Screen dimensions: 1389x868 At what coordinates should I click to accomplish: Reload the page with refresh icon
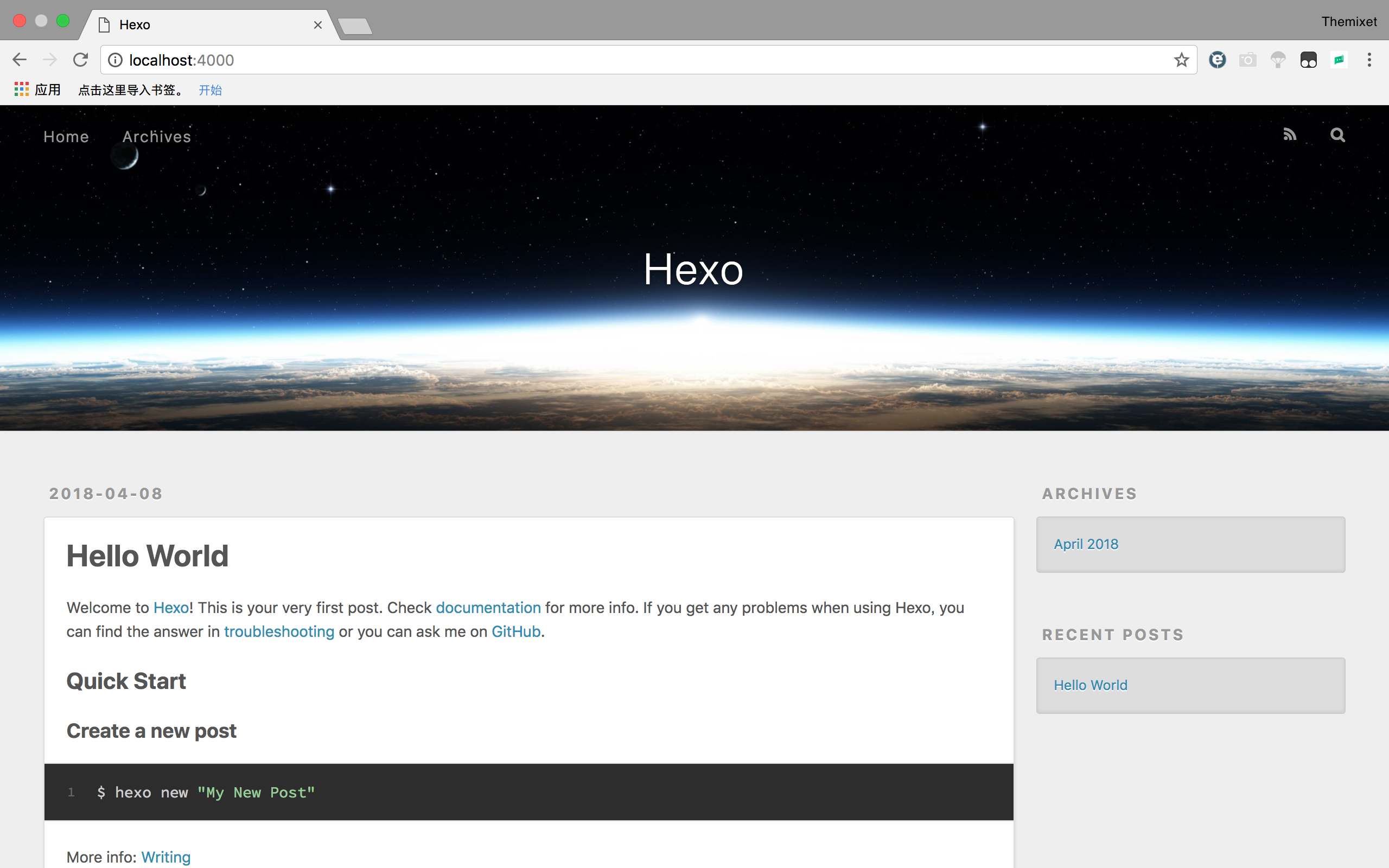point(80,60)
